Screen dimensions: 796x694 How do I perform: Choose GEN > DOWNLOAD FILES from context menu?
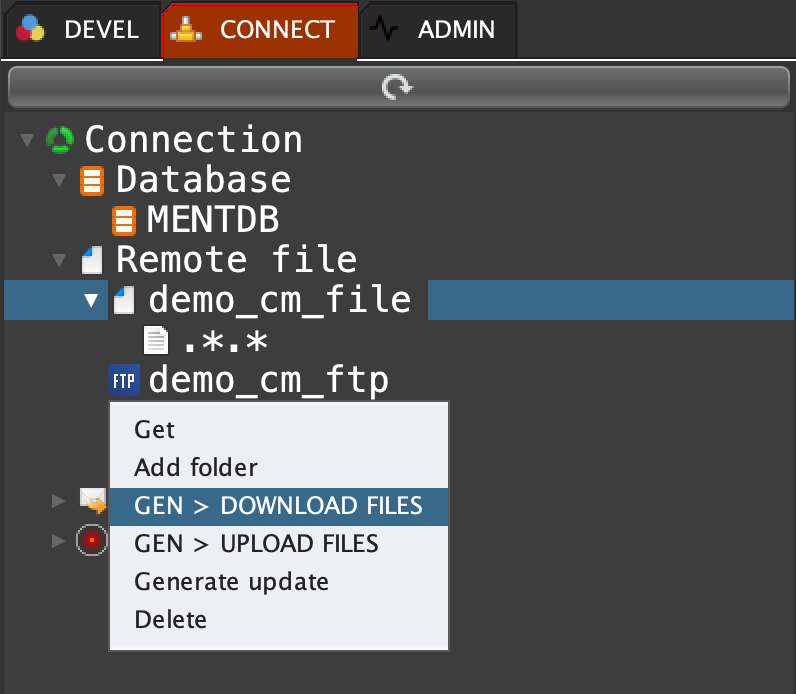coord(278,506)
